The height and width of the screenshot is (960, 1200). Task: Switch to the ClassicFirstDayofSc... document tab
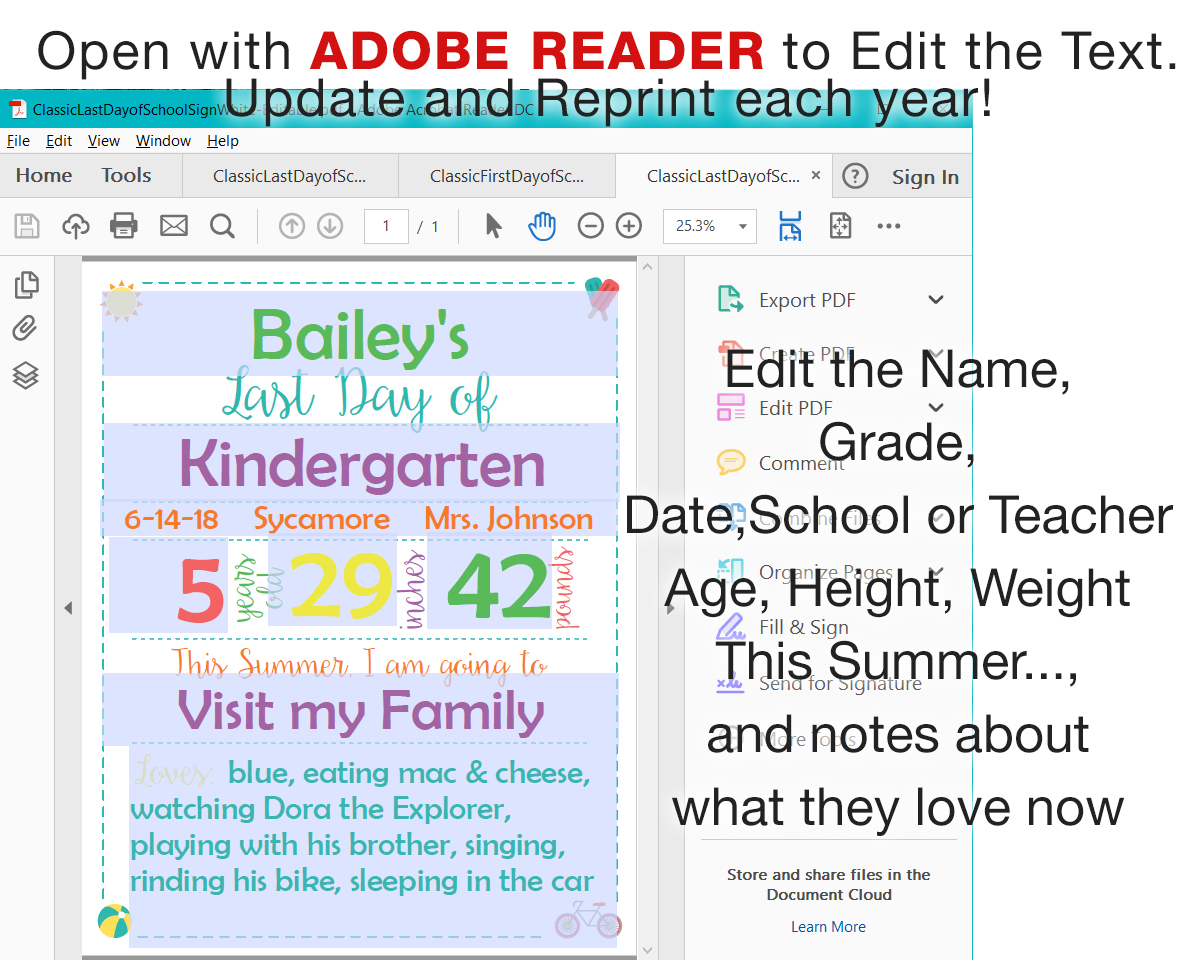point(507,177)
